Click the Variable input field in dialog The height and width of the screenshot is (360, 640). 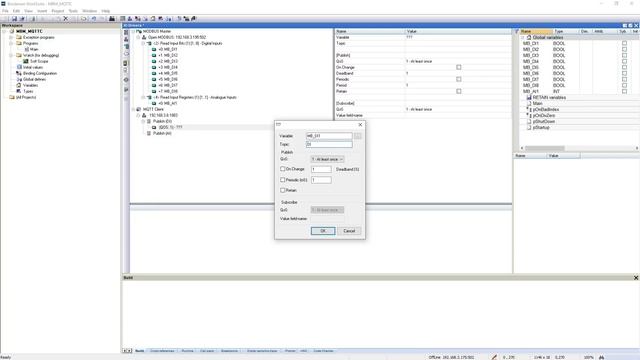click(329, 136)
